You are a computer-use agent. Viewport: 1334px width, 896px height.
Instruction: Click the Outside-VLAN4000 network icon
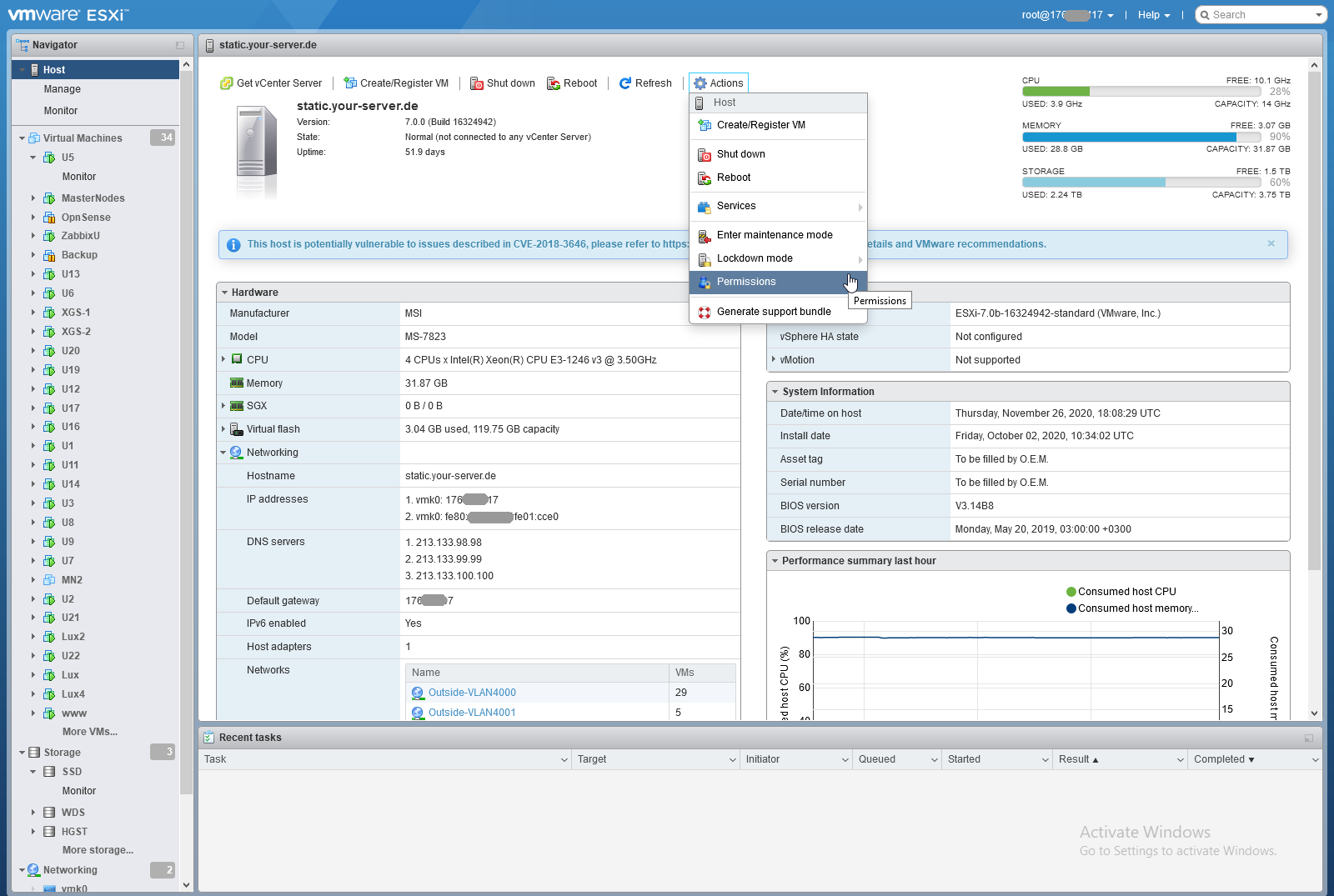[x=418, y=693]
